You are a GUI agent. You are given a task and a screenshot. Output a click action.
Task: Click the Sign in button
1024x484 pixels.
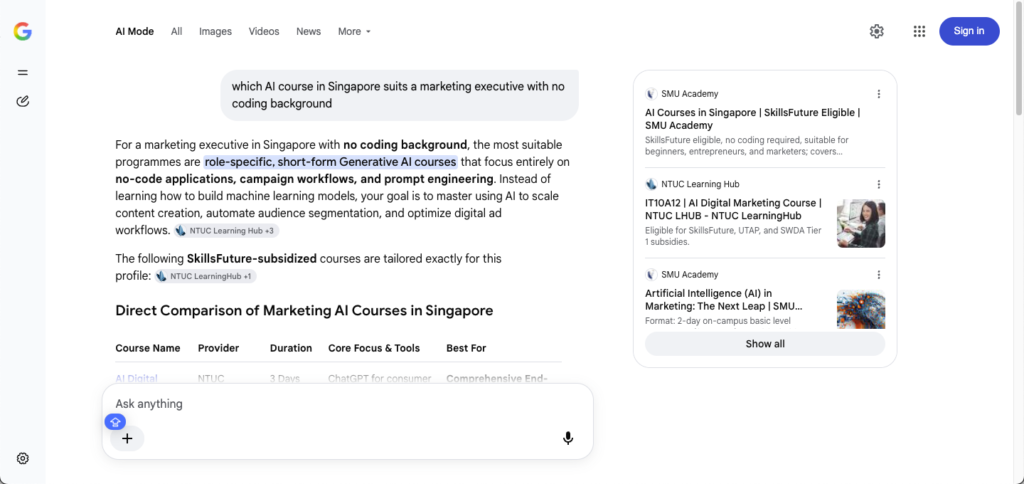[969, 31]
